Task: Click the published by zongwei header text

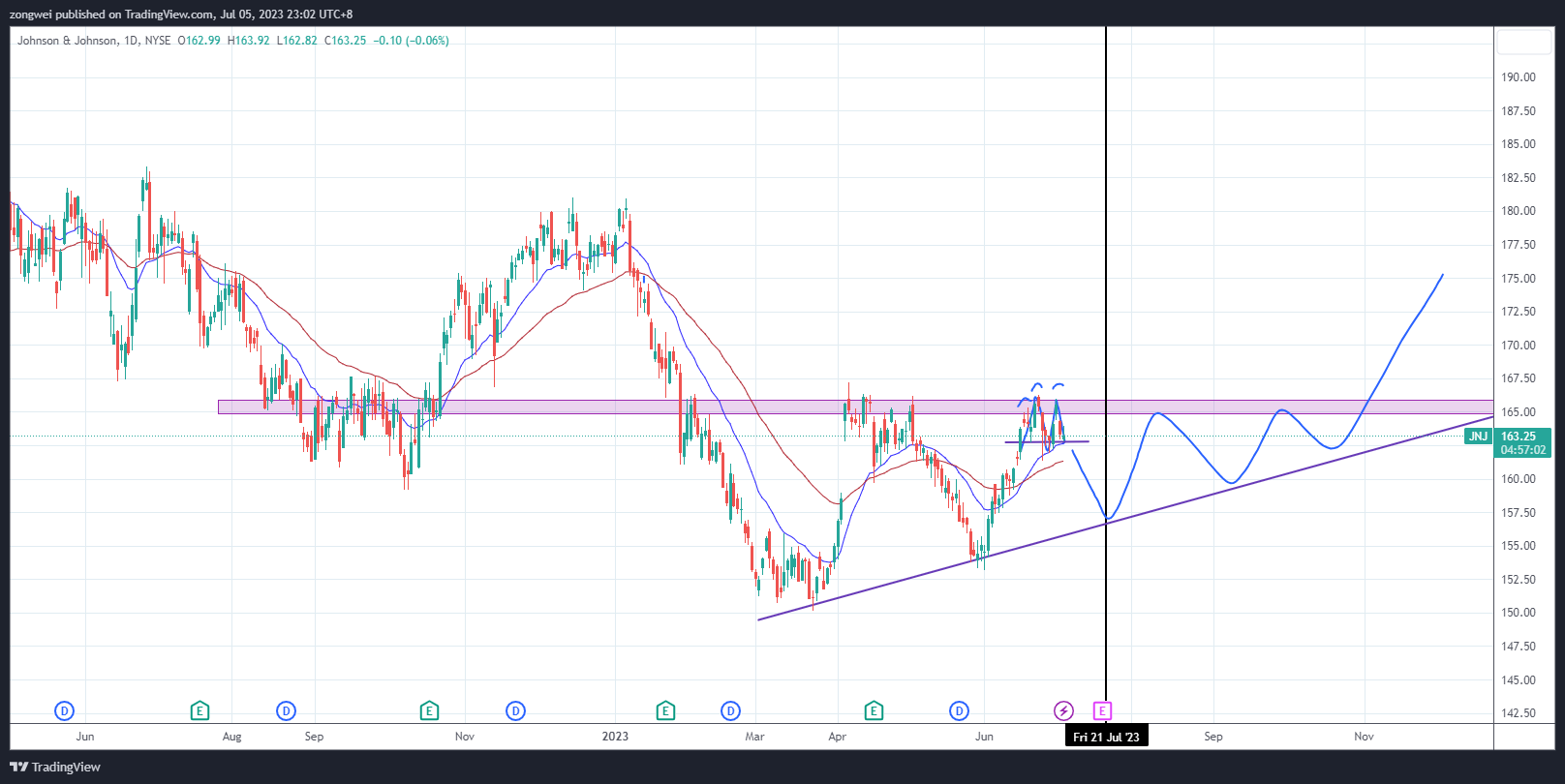Action: [x=181, y=15]
